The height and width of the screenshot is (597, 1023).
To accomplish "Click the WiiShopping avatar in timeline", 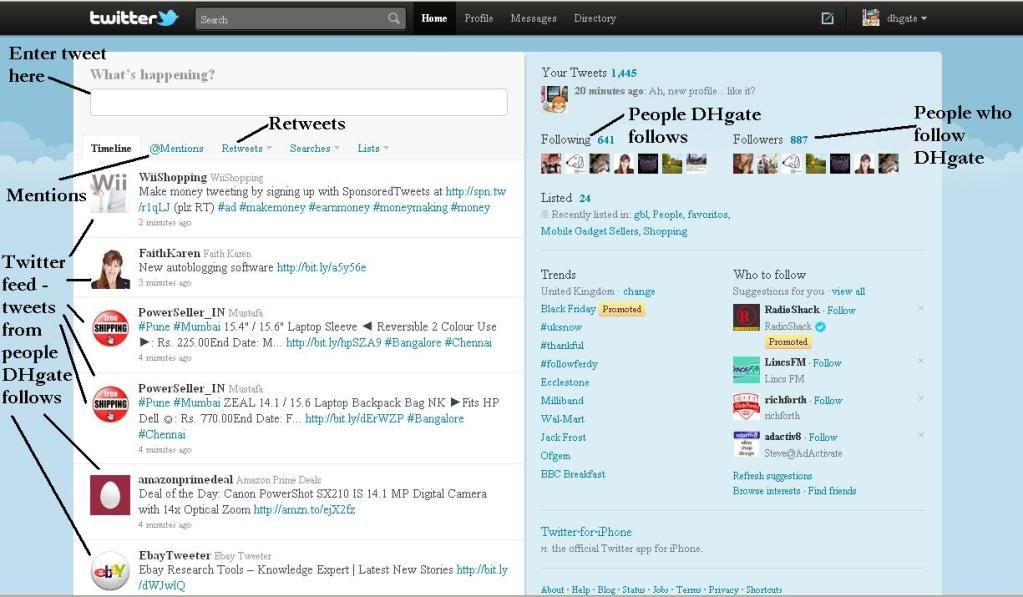I will coord(110,191).
